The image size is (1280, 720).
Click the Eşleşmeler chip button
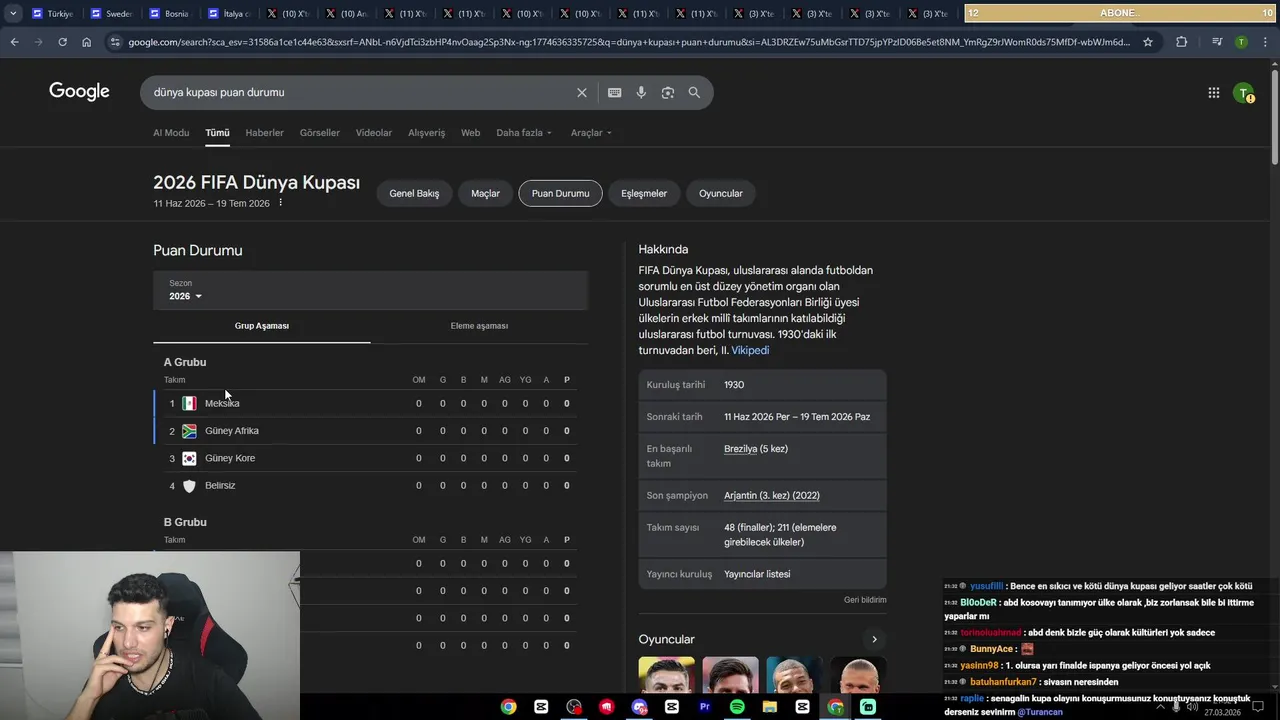[x=644, y=193]
